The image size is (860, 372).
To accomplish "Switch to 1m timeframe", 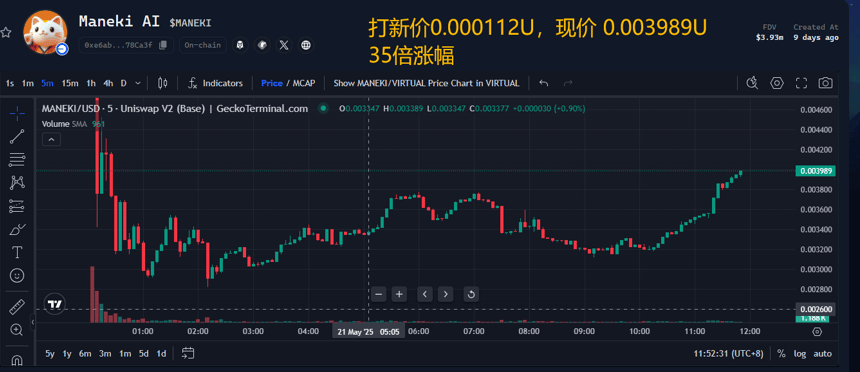I will 27,83.
